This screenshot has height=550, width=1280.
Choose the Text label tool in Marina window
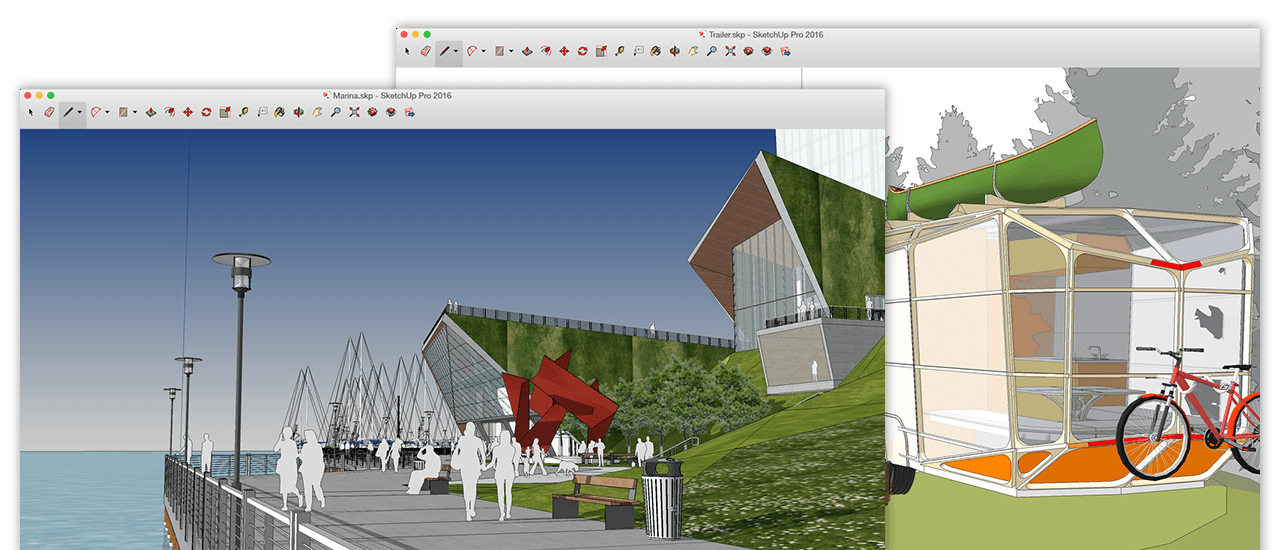point(262,112)
